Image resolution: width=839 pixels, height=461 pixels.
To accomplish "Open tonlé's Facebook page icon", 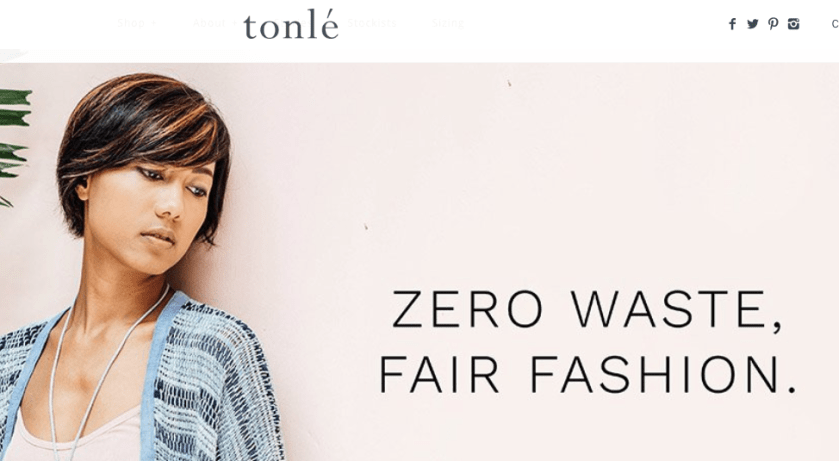I will (x=732, y=24).
